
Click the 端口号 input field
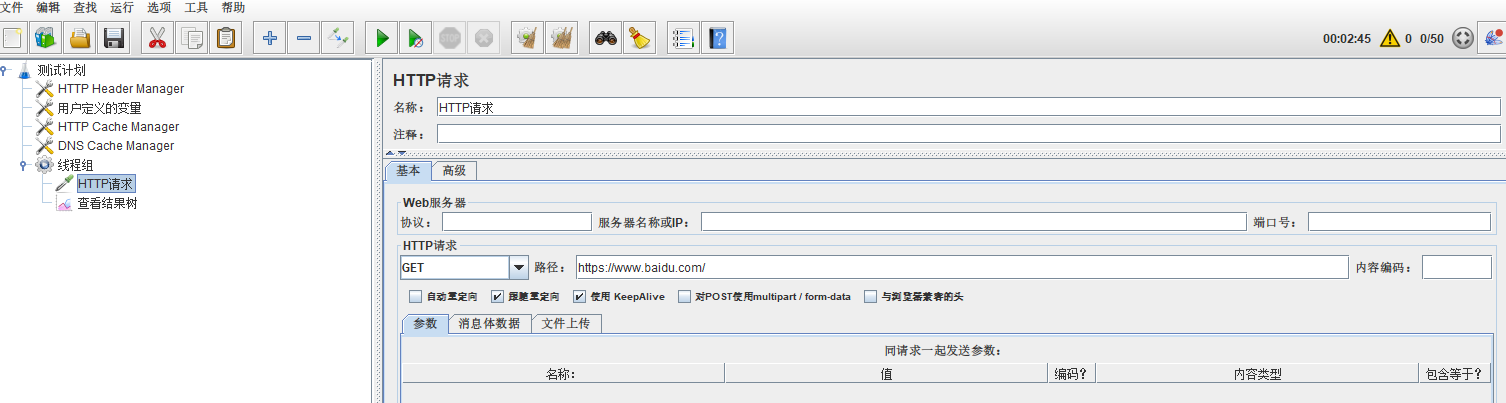(x=1399, y=222)
